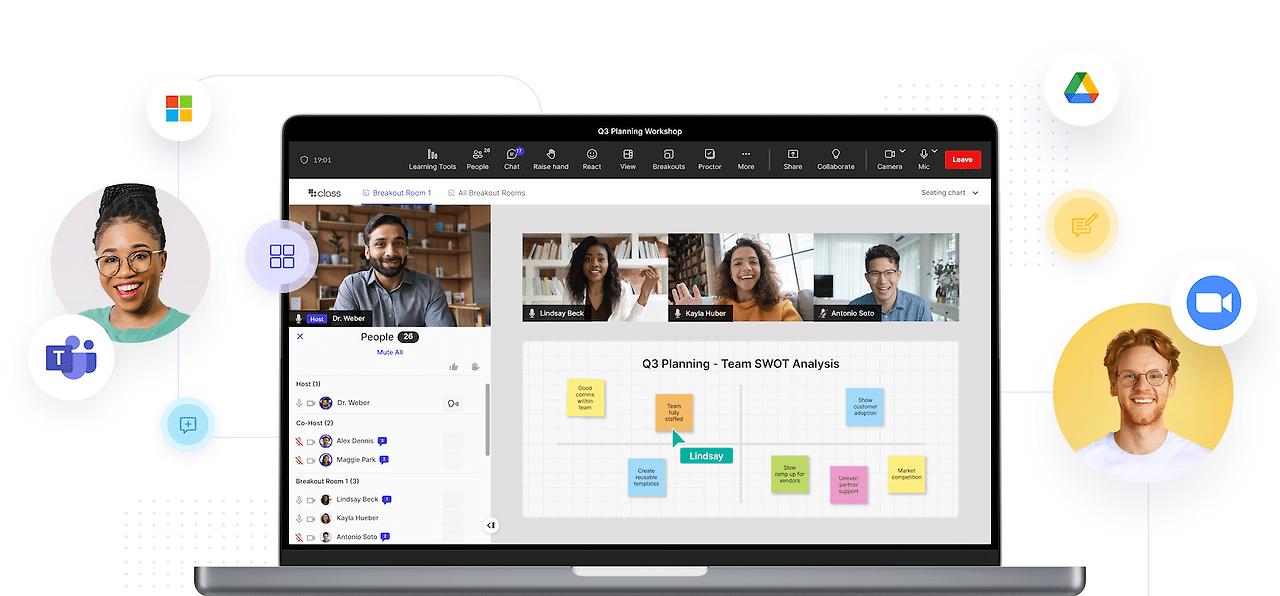Open the Chat panel

[x=511, y=155]
